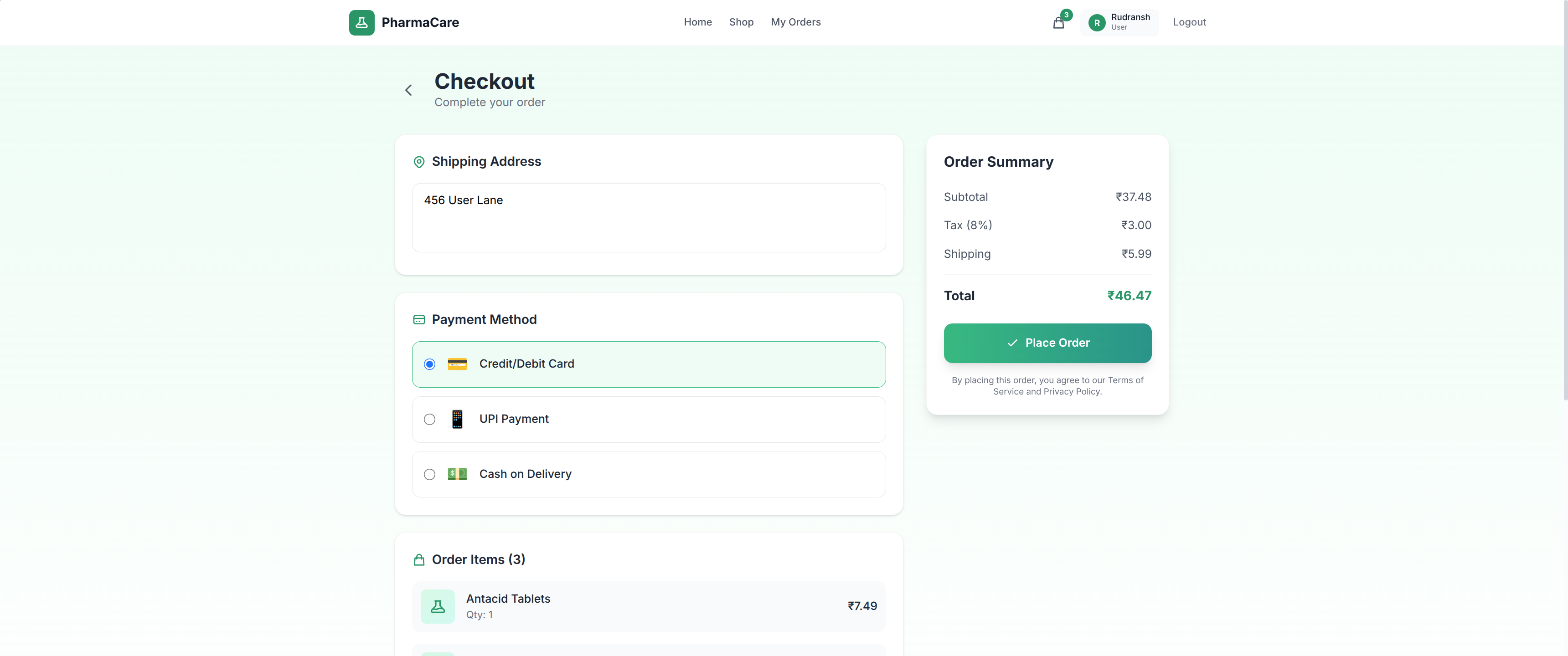Select the UPI Payment radio button
1568x656 pixels.
pos(430,419)
